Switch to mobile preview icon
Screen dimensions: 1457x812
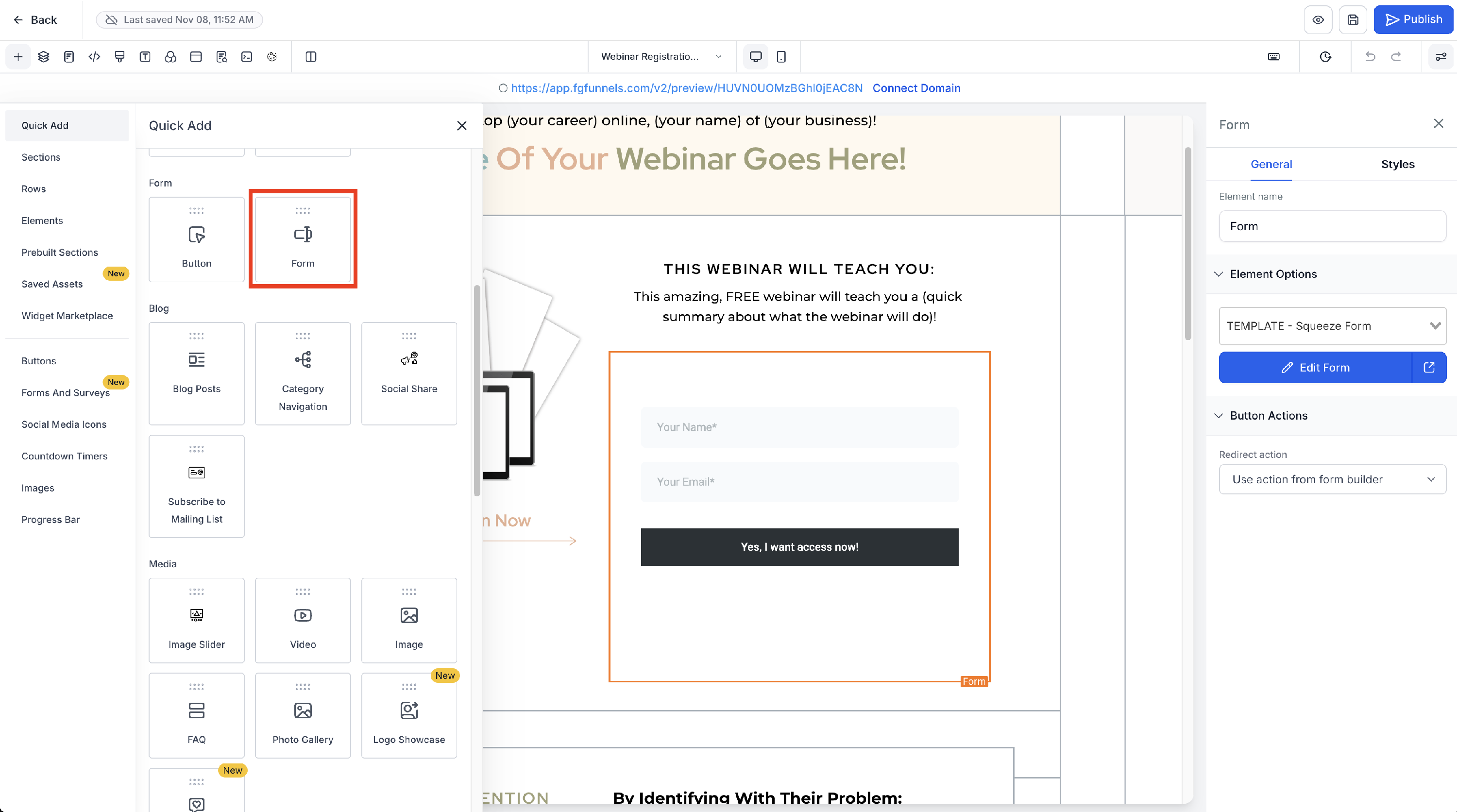point(781,56)
